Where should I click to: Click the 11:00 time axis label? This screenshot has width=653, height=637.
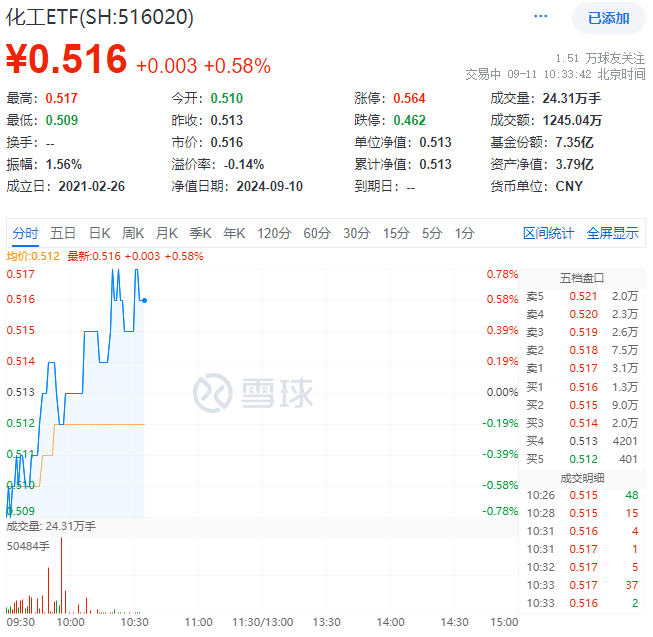(198, 622)
